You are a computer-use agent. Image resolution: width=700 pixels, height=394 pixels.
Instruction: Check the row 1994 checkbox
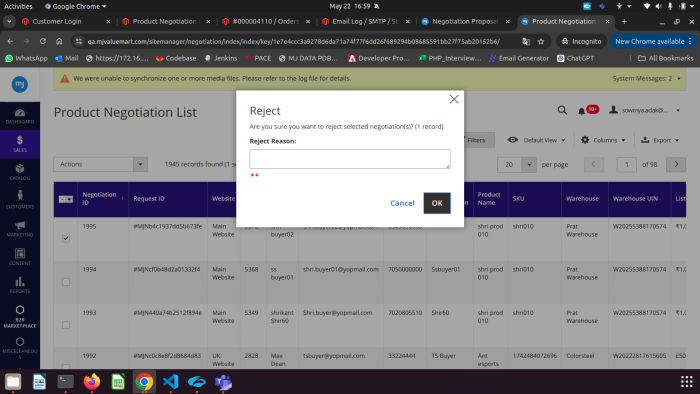[66, 282]
